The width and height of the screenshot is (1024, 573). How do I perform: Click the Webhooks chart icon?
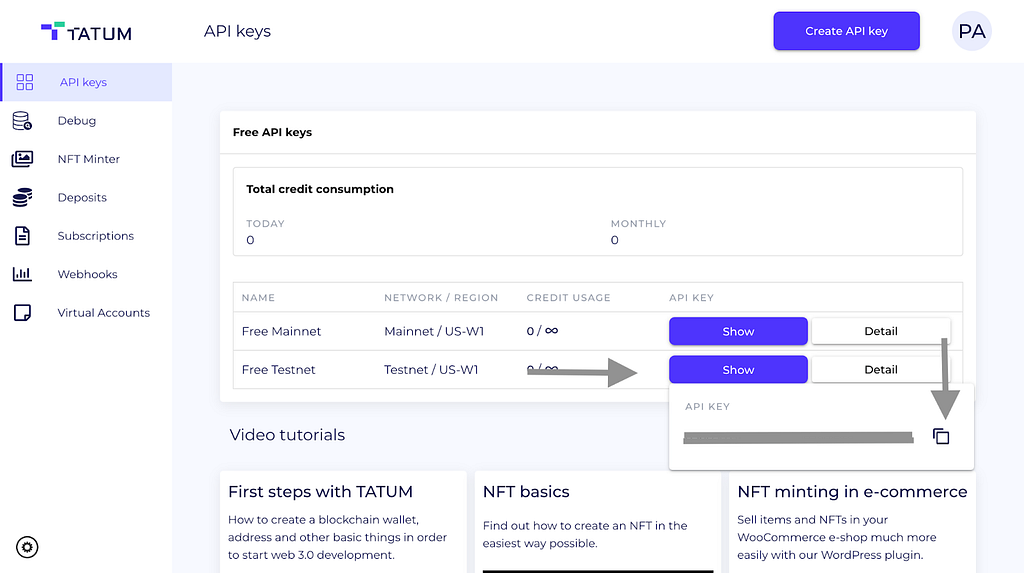pyautogui.click(x=22, y=274)
